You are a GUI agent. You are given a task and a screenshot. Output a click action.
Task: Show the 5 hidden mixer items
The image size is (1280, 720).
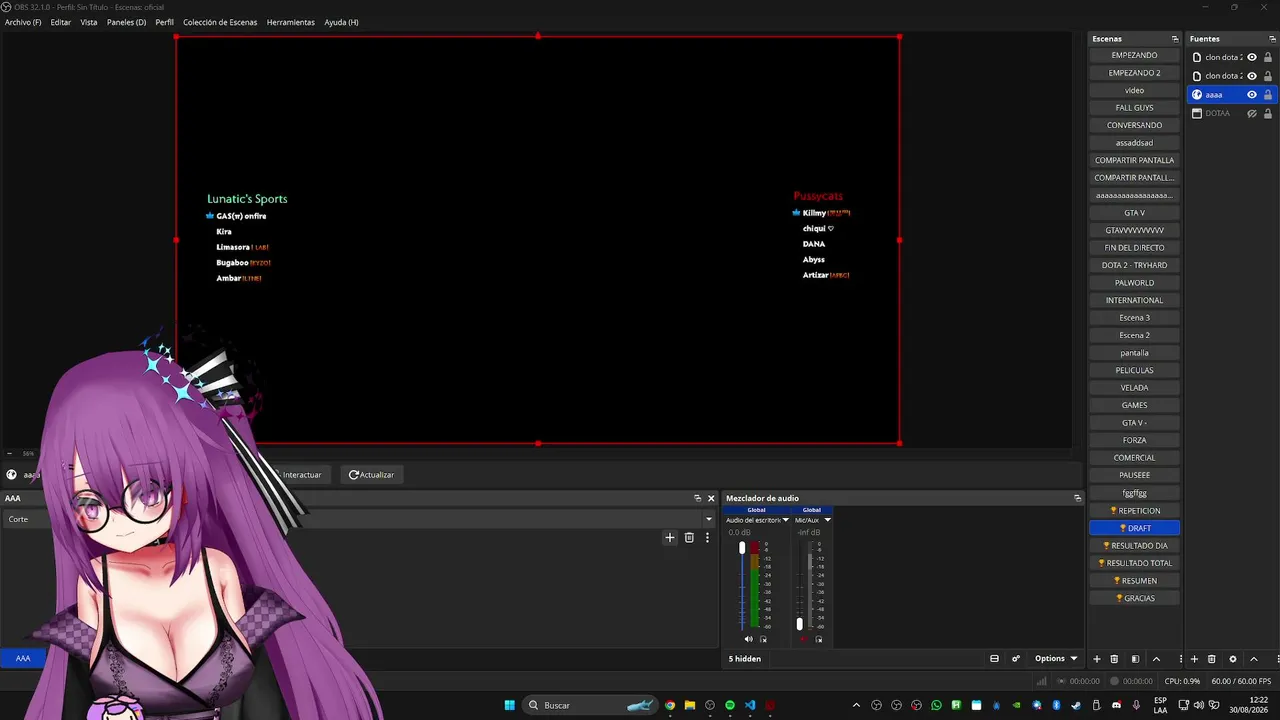[745, 659]
